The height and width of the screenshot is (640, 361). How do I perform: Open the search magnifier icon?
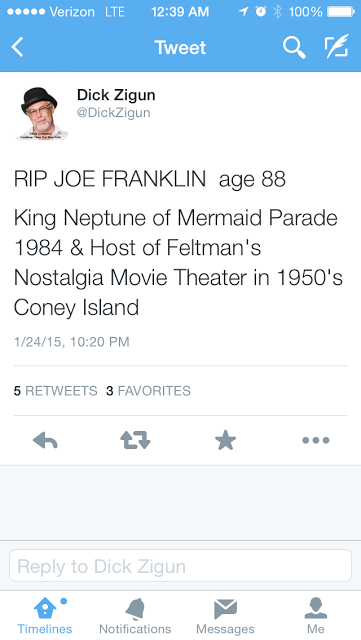[294, 47]
